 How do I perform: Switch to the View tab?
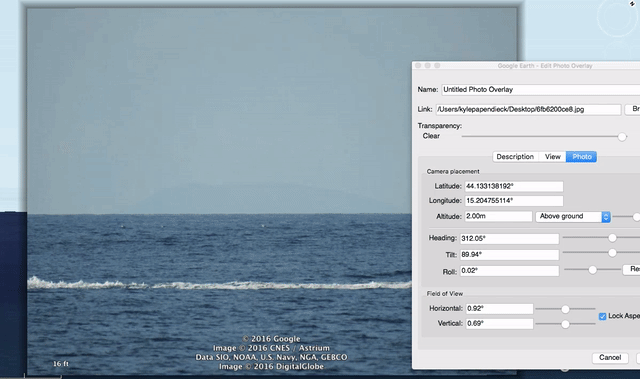pos(552,157)
